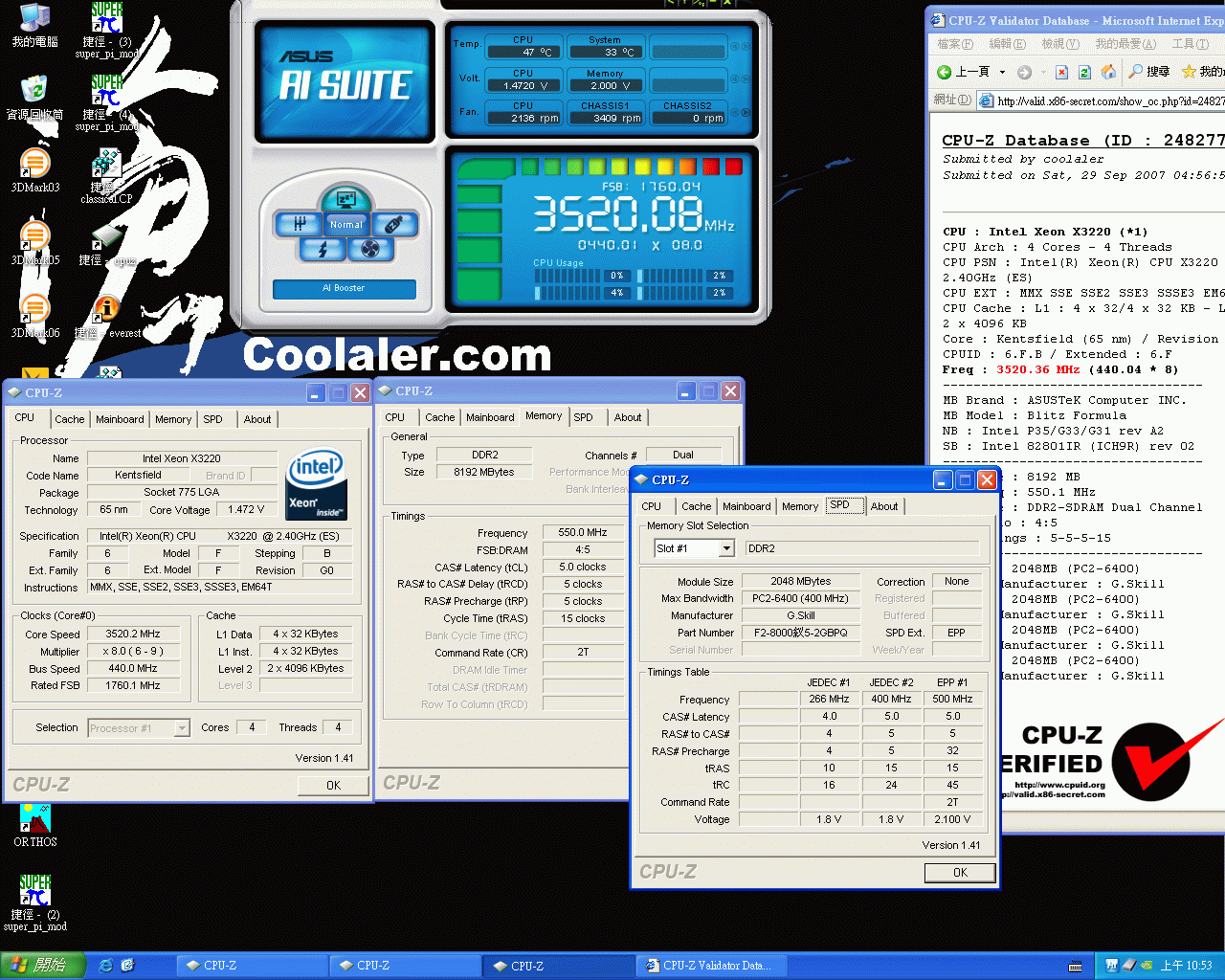1225x980 pixels.
Task: Click the Name field Intel Xeon X3220
Action: tap(182, 458)
